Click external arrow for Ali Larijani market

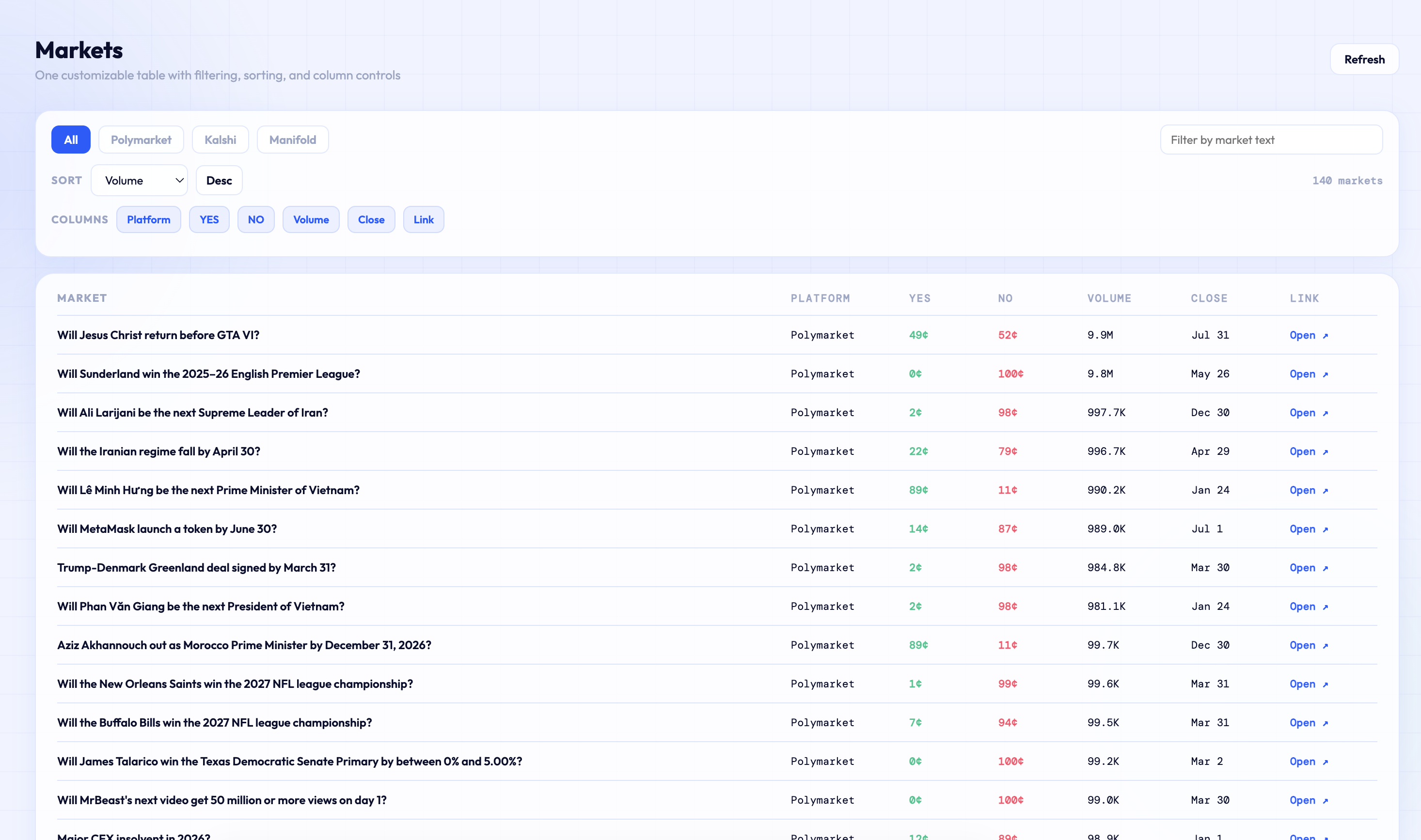pos(1326,413)
